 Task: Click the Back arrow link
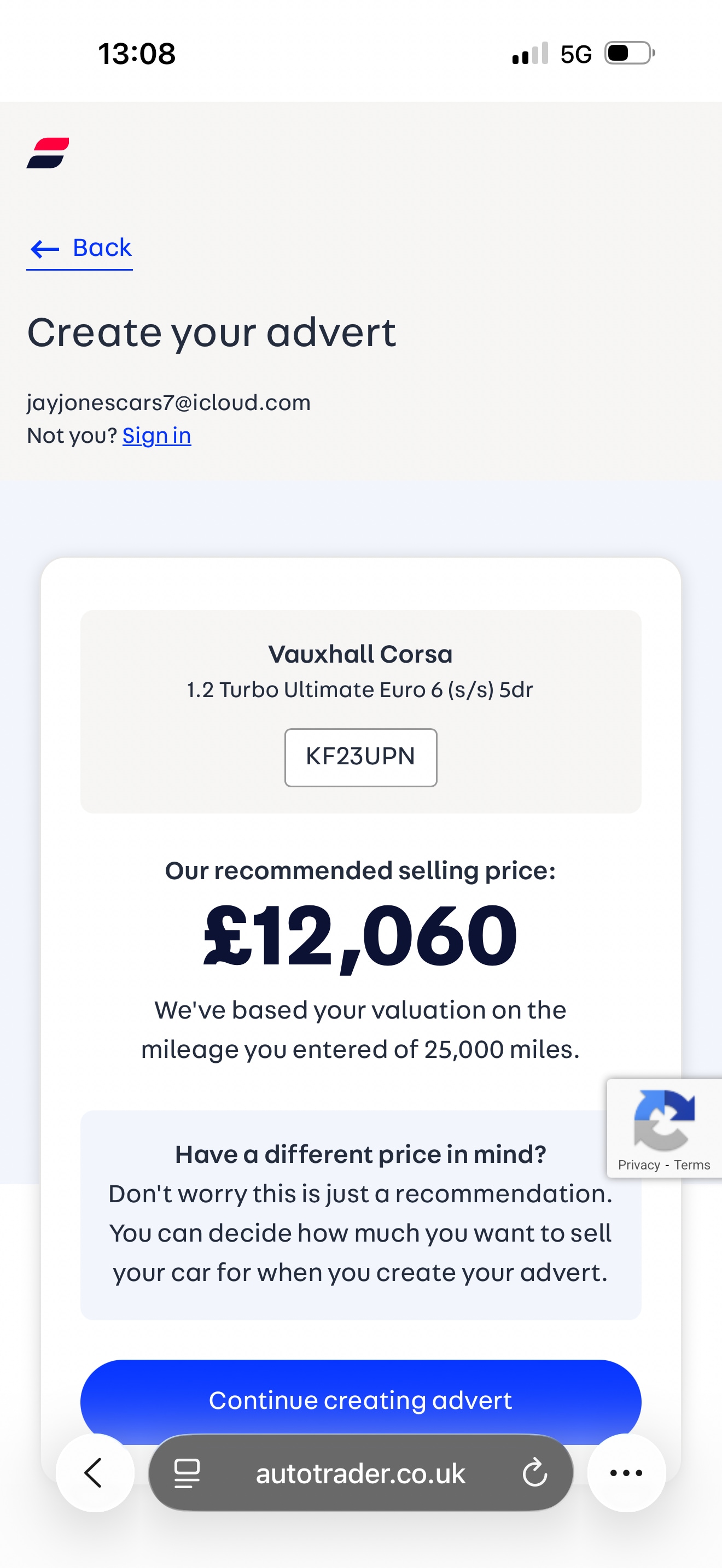[x=80, y=248]
